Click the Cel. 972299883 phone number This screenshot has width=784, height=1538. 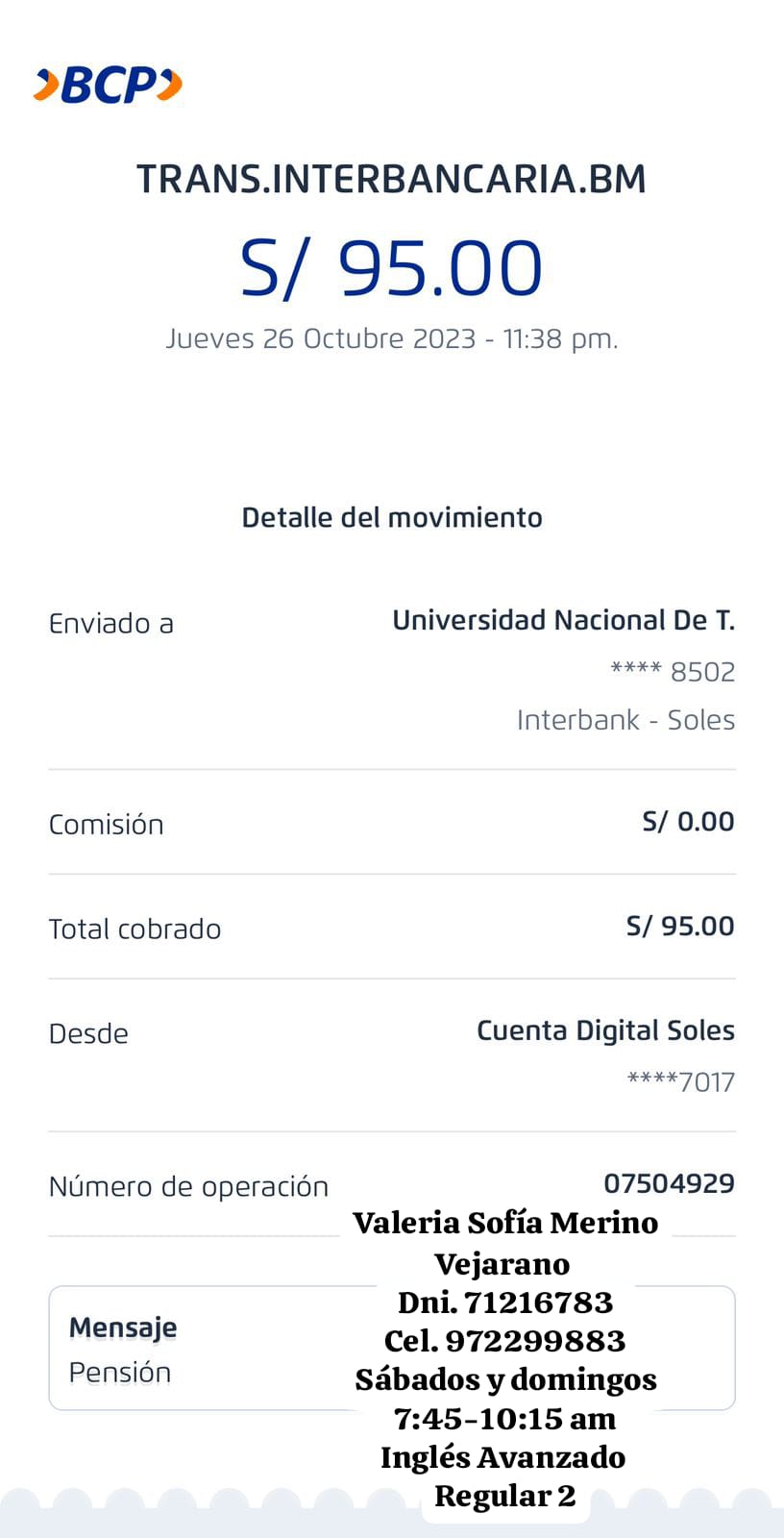point(505,1341)
